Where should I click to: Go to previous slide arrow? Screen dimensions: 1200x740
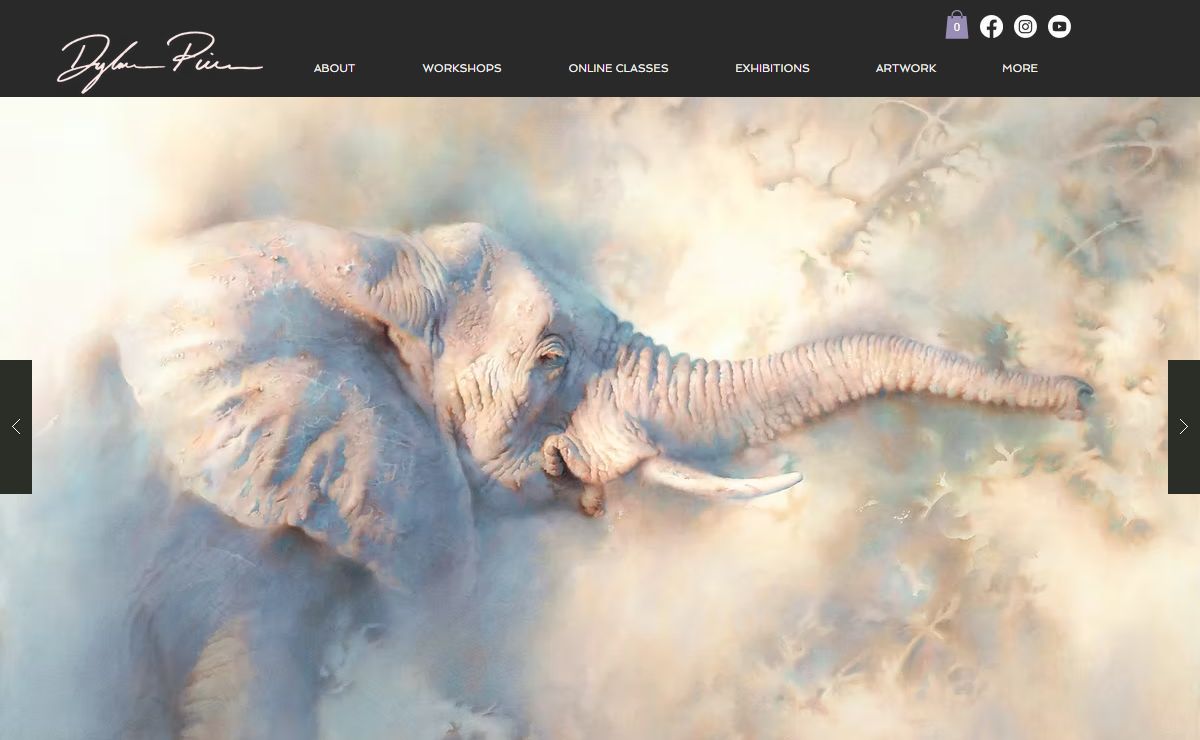tap(16, 427)
